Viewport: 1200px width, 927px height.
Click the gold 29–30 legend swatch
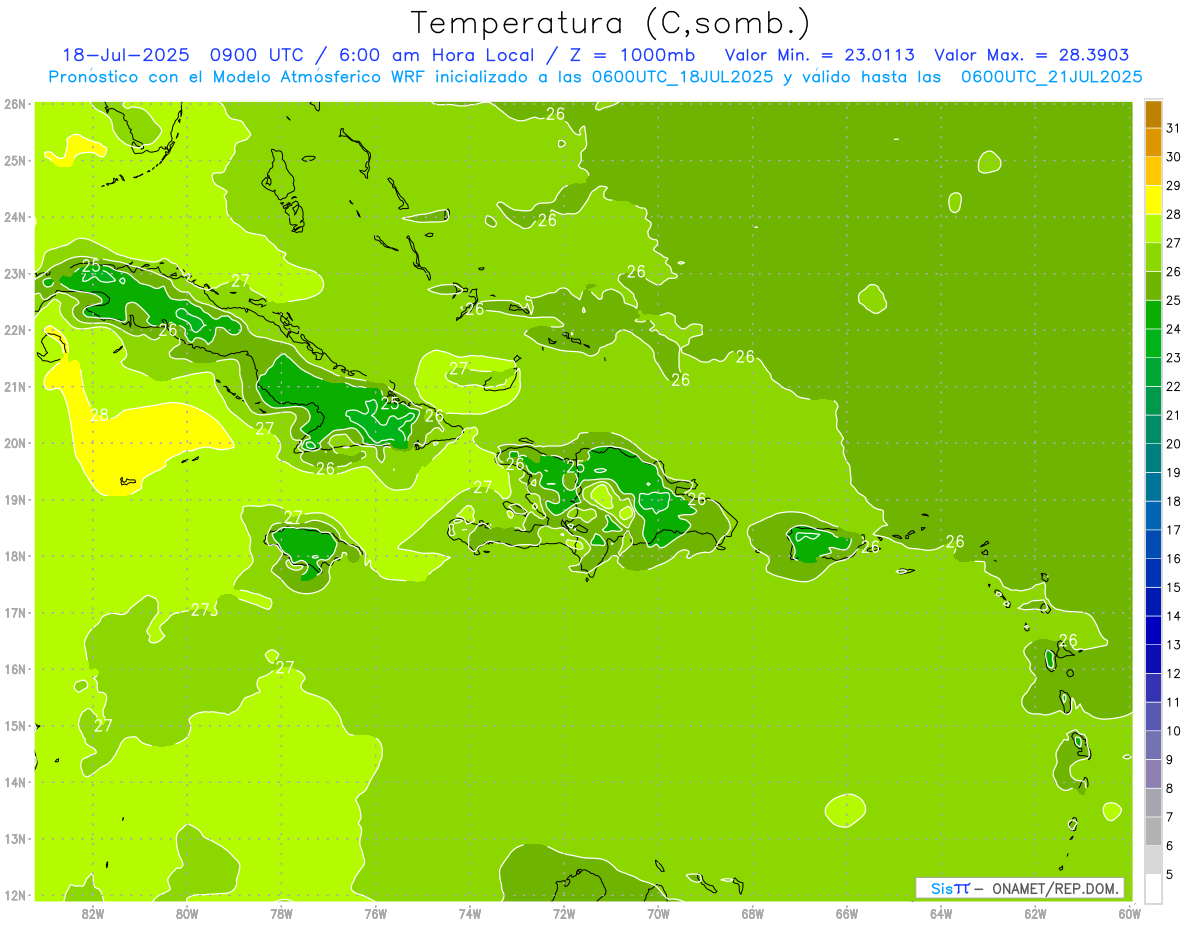1153,171
